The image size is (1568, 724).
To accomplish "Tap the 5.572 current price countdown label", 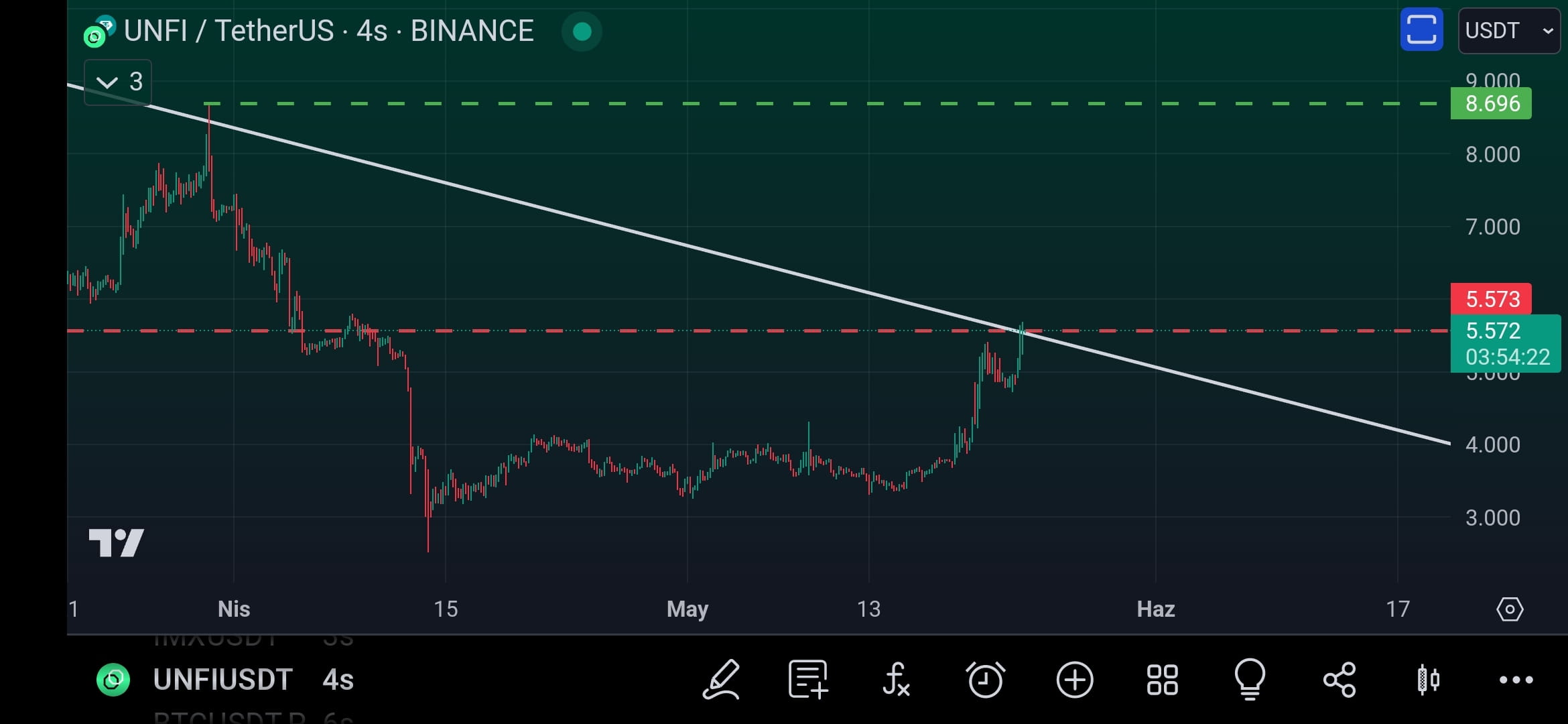I will tap(1506, 343).
